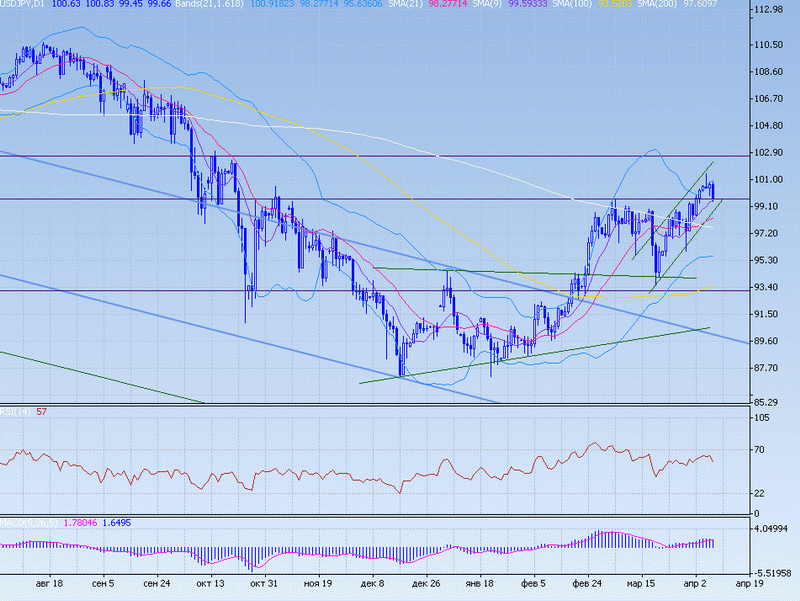This screenshot has height=601, width=800.
Task: Select the авг 18 date marker
Action: click(49, 582)
